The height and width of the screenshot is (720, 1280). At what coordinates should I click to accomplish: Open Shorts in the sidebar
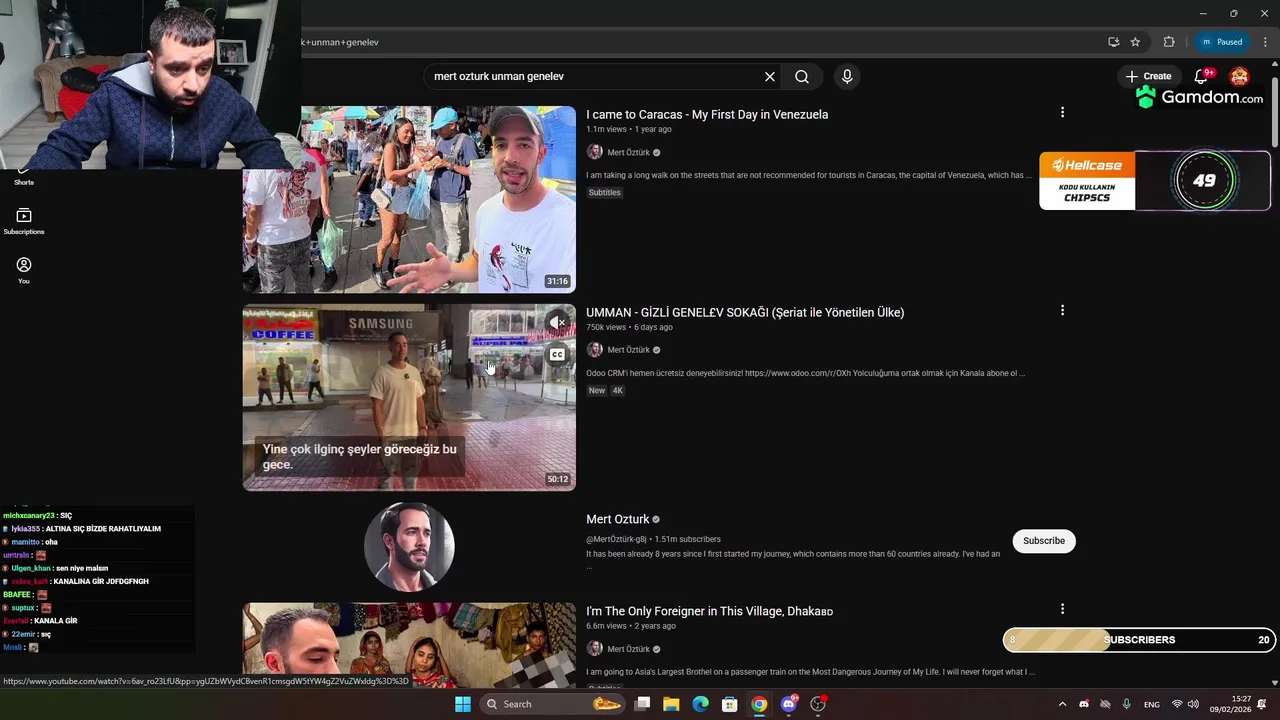(x=24, y=176)
